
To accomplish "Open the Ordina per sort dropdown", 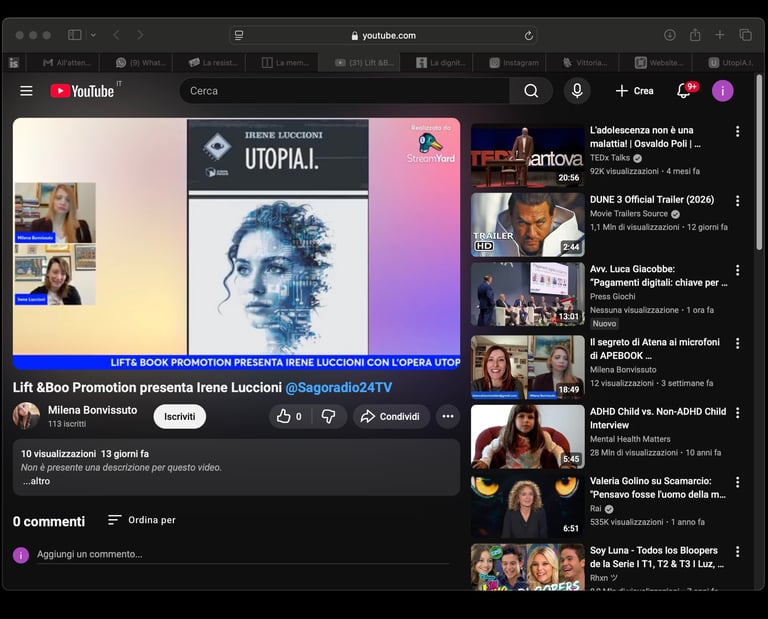I will point(142,520).
